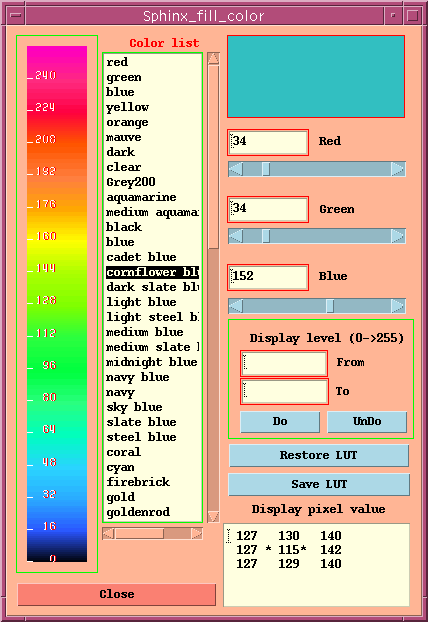Screen dimensions: 428x622
Task: Select 'light blue' in the color list
Action: pos(152,302)
